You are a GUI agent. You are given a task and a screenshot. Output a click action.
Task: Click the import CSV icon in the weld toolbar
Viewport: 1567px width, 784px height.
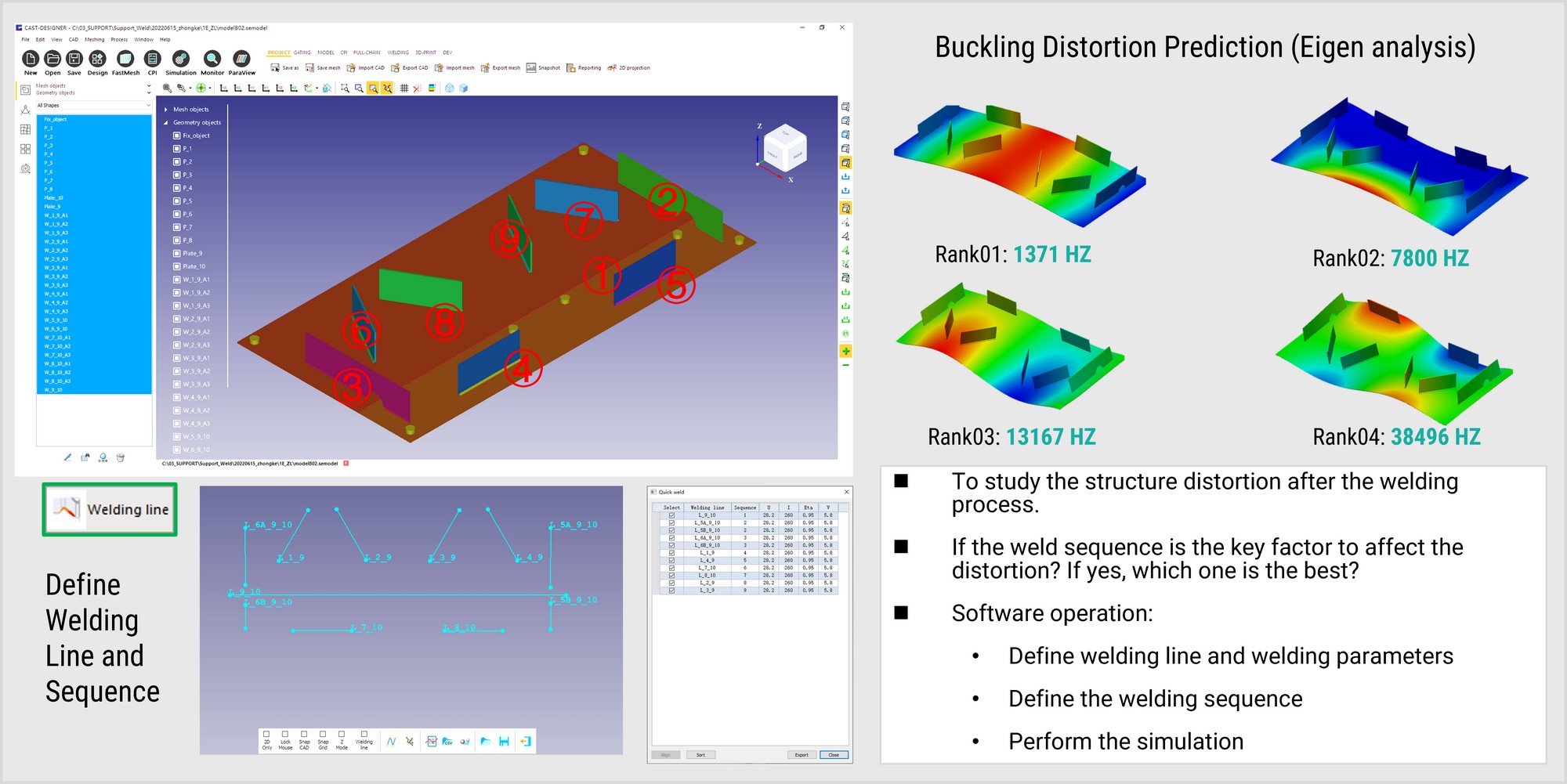coord(447,741)
